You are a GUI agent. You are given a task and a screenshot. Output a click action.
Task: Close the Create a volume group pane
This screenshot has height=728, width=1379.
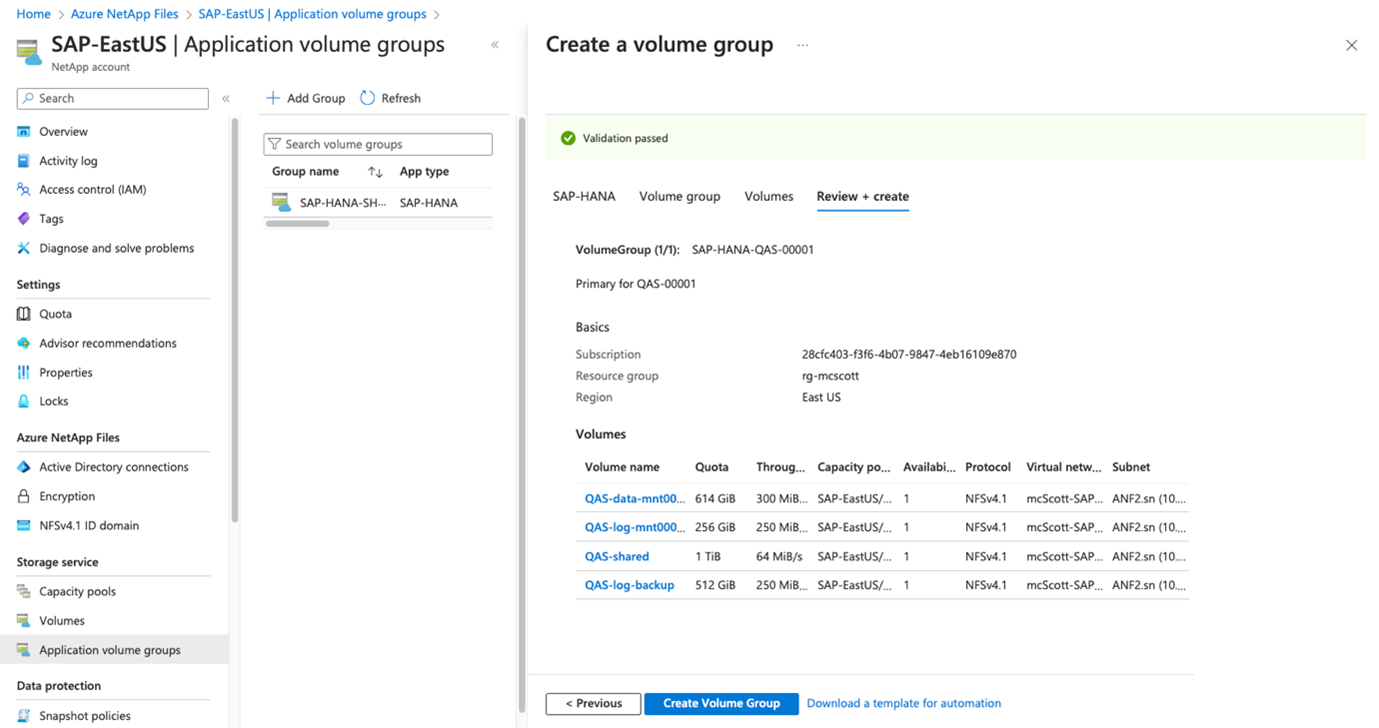click(1351, 45)
